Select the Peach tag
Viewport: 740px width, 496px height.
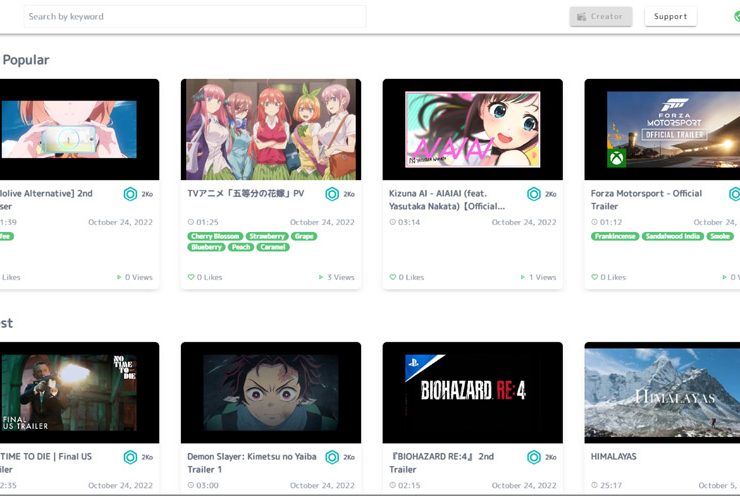(241, 247)
